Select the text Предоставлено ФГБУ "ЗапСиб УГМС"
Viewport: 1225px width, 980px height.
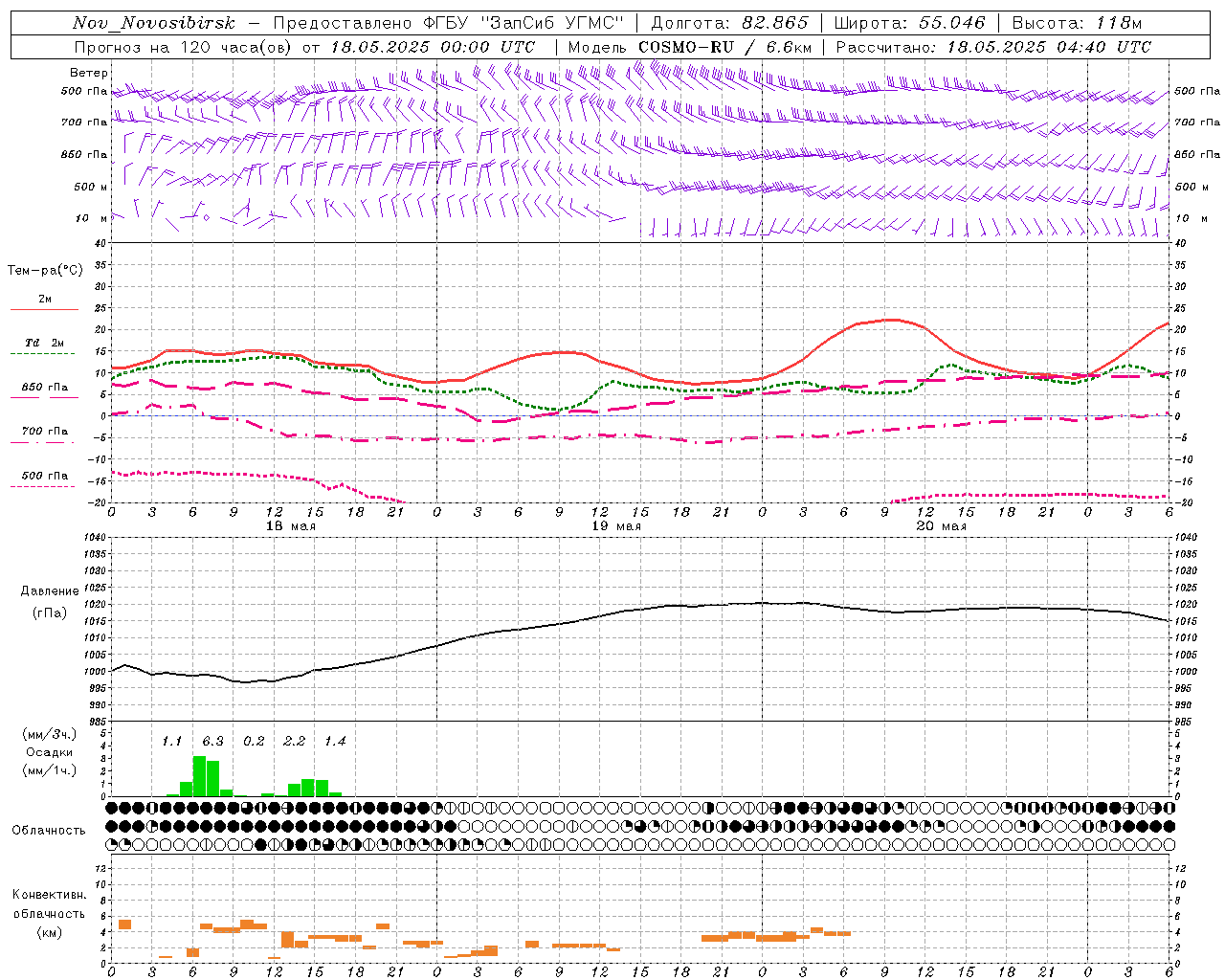click(449, 23)
